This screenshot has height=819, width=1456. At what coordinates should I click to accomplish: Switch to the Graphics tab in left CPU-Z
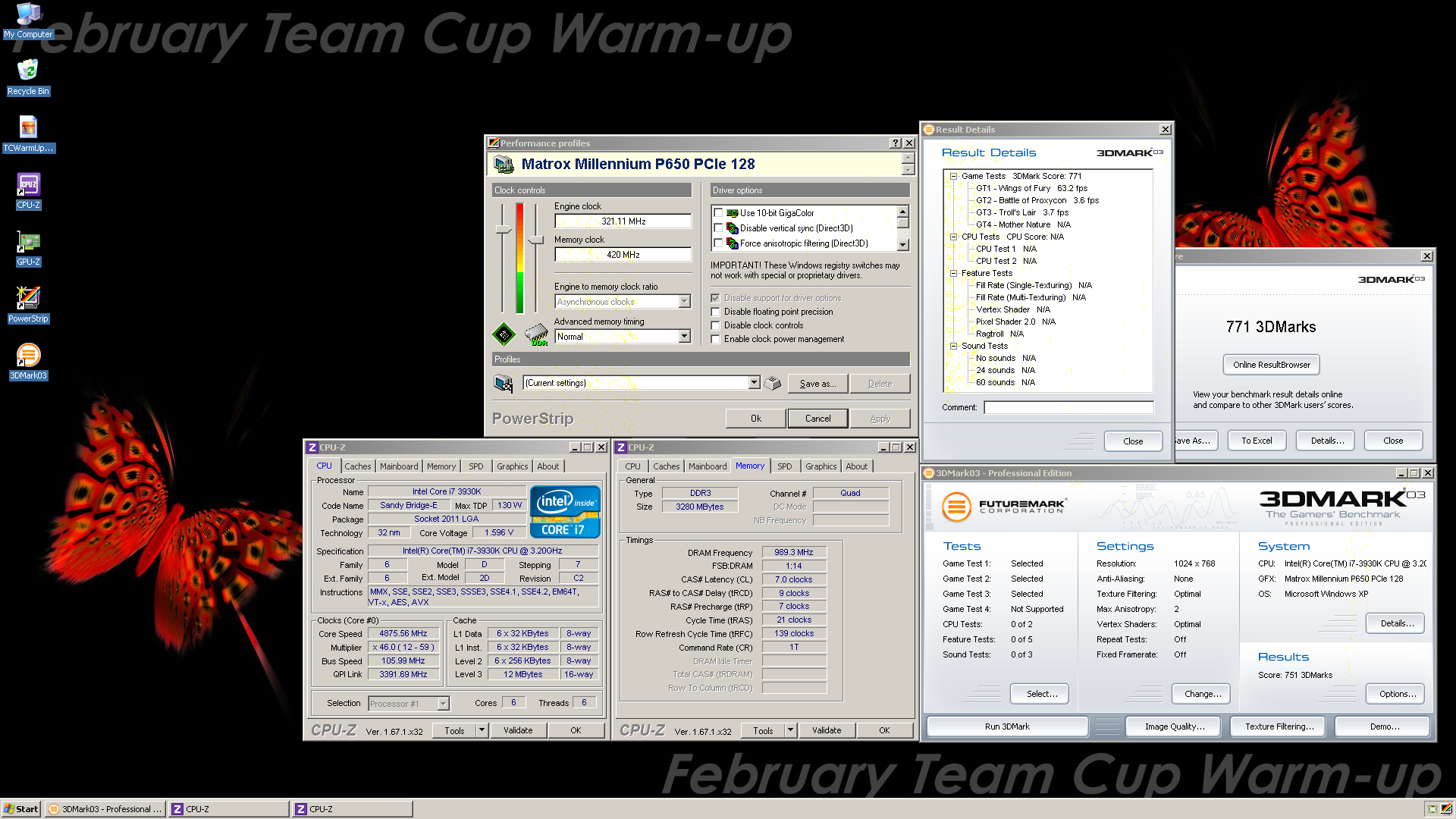click(x=513, y=466)
